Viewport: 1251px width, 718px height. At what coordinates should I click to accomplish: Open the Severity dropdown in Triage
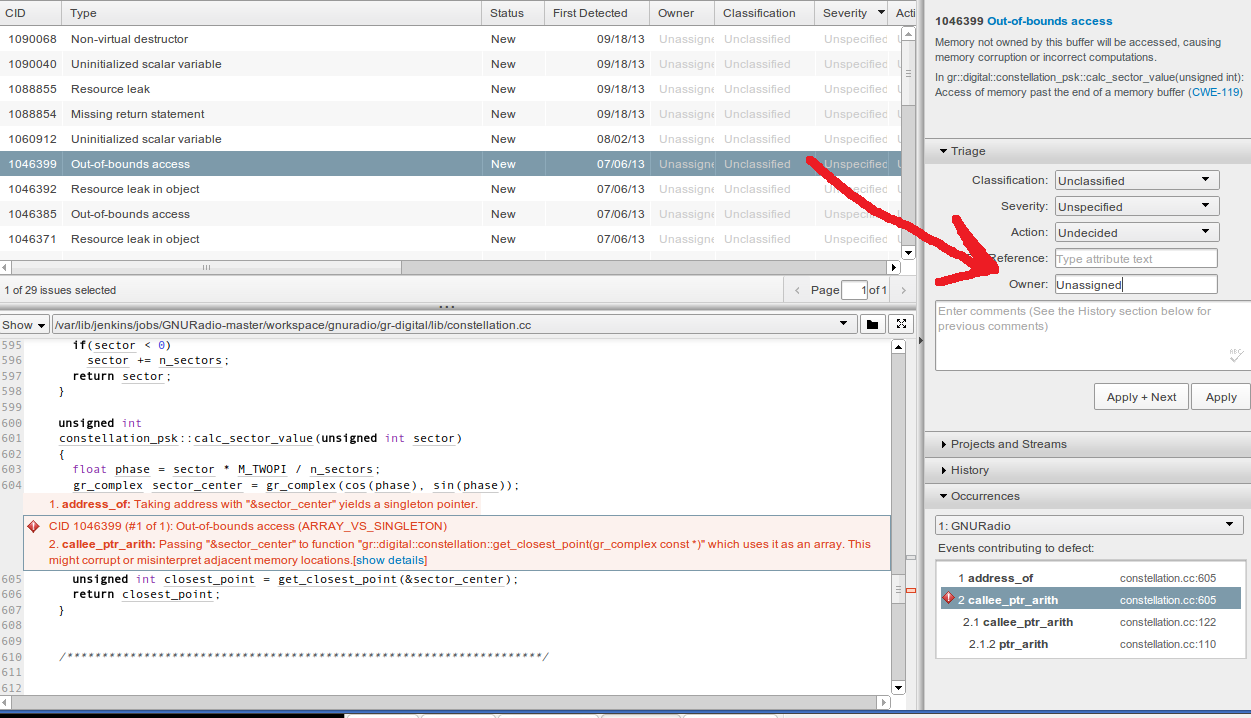pos(1137,207)
